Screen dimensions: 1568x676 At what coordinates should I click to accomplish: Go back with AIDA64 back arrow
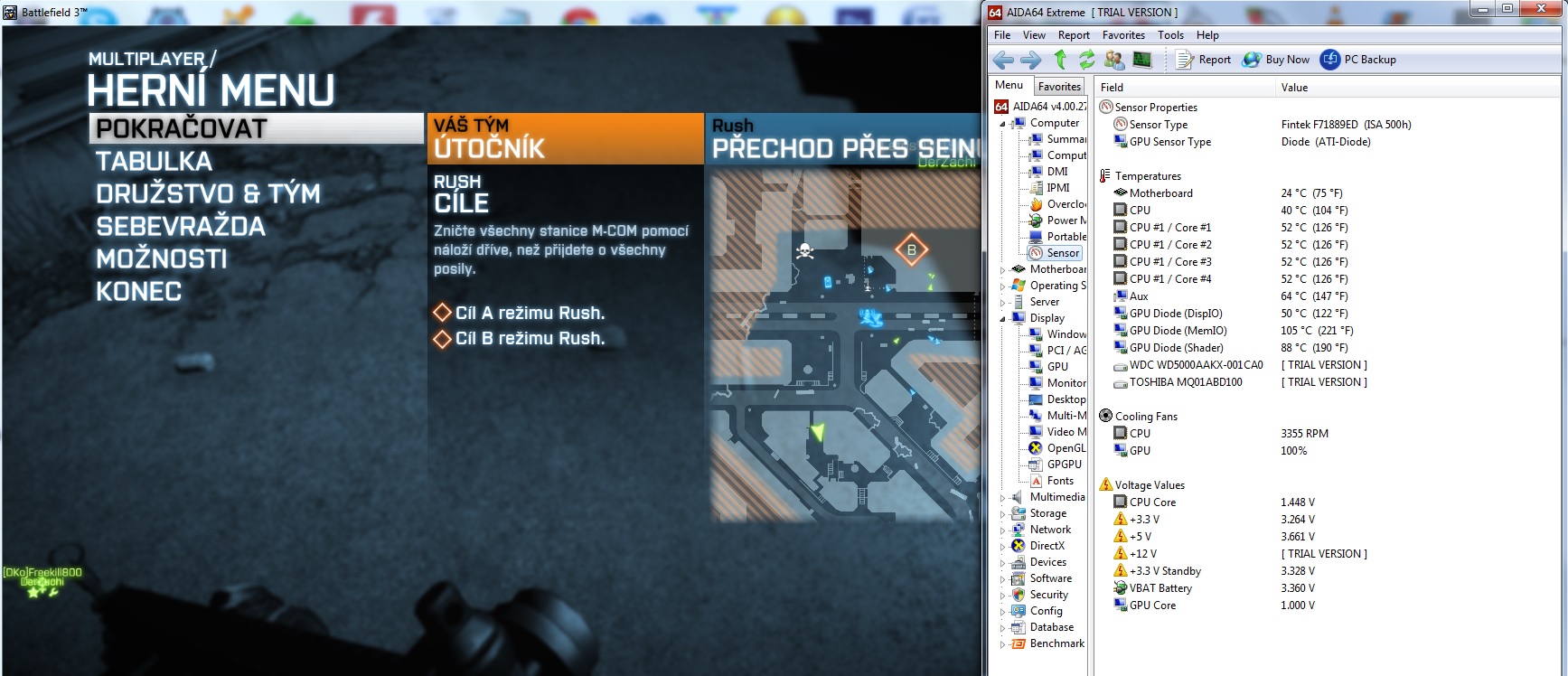[x=1003, y=60]
